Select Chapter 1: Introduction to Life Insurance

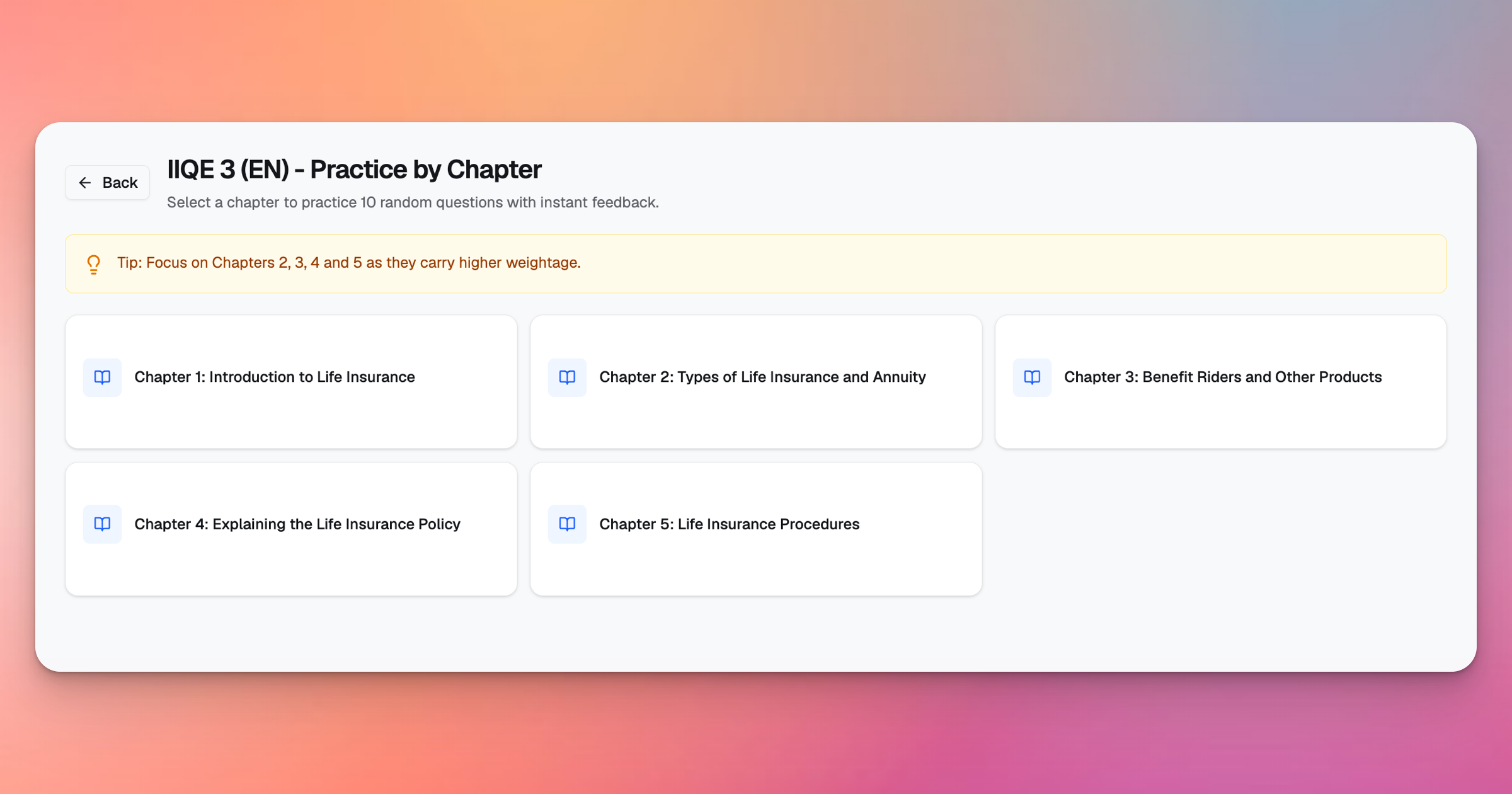click(291, 382)
